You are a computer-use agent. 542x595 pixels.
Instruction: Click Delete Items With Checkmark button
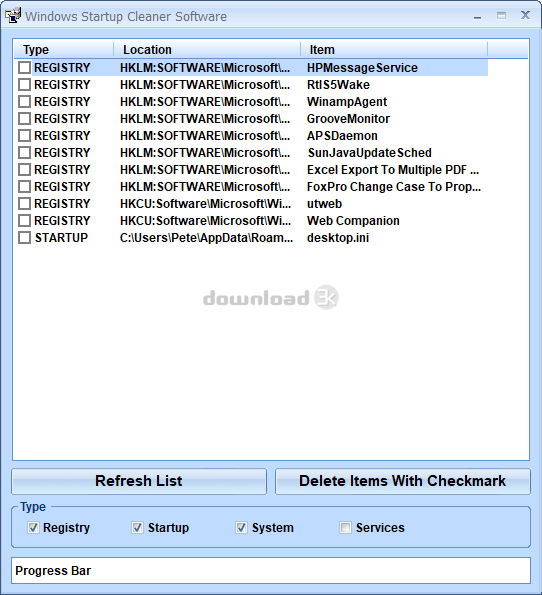[402, 481]
